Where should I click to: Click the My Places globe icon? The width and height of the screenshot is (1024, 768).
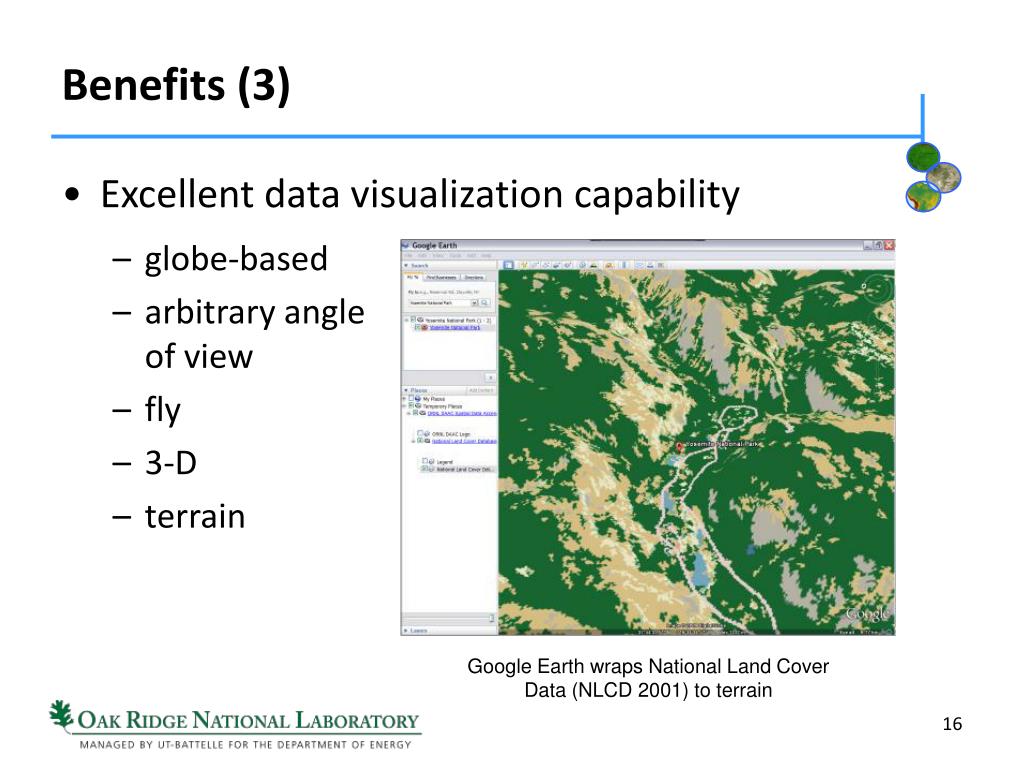point(418,398)
